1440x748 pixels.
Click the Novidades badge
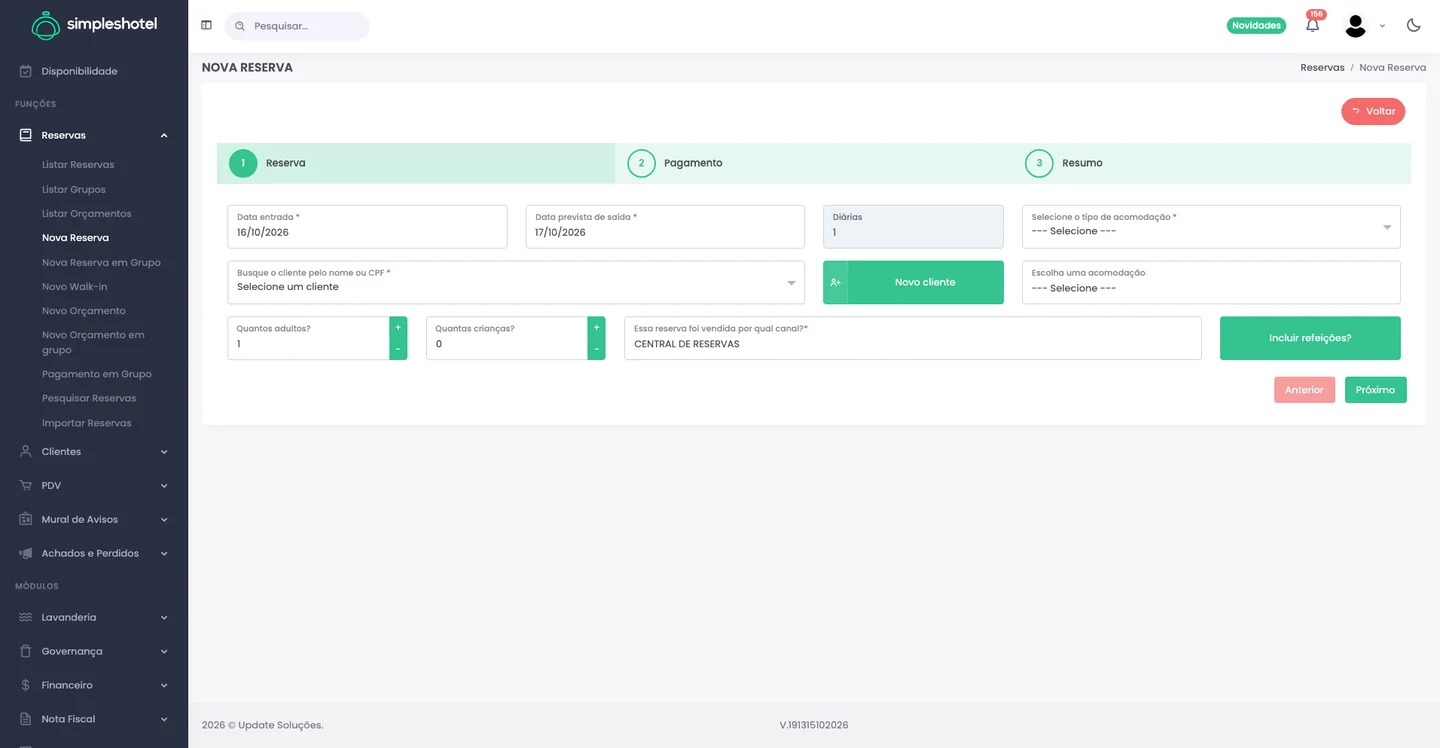pos(1256,26)
